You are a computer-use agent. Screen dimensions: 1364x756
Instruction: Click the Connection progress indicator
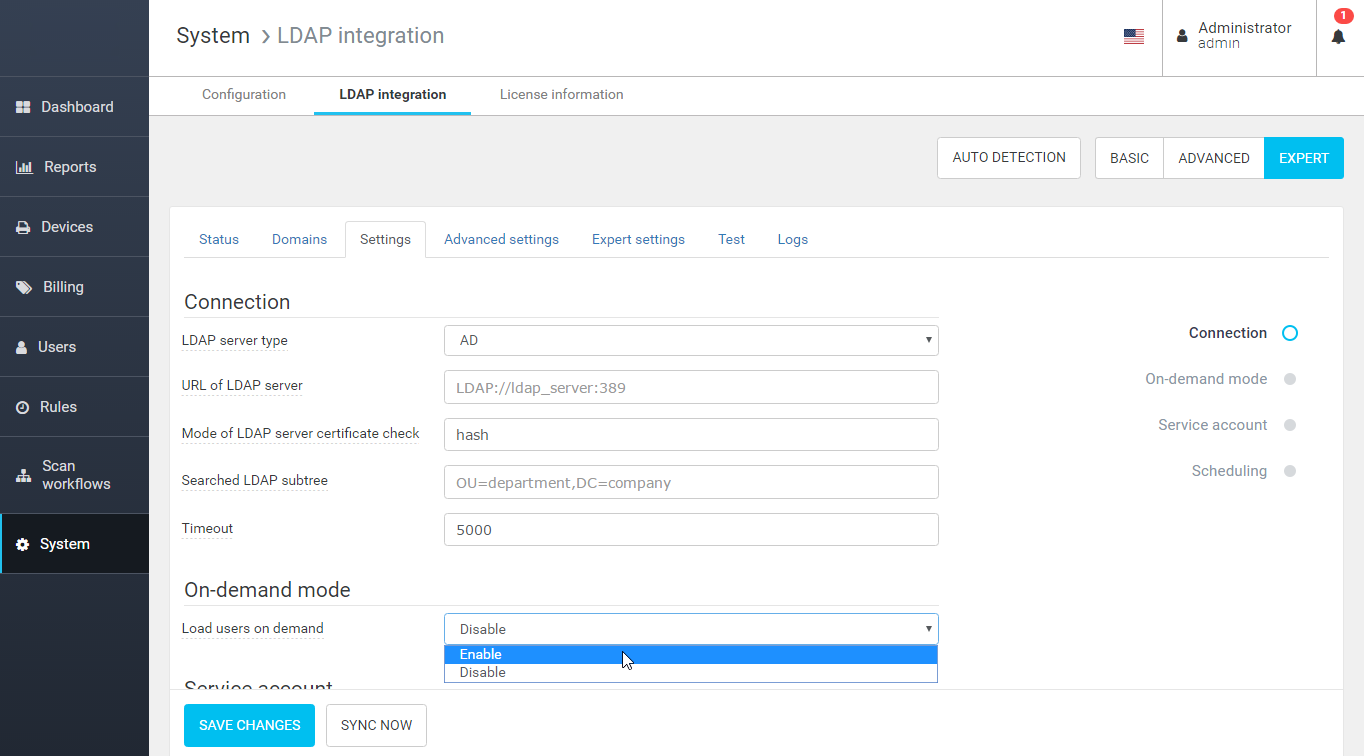pyautogui.click(x=1289, y=332)
